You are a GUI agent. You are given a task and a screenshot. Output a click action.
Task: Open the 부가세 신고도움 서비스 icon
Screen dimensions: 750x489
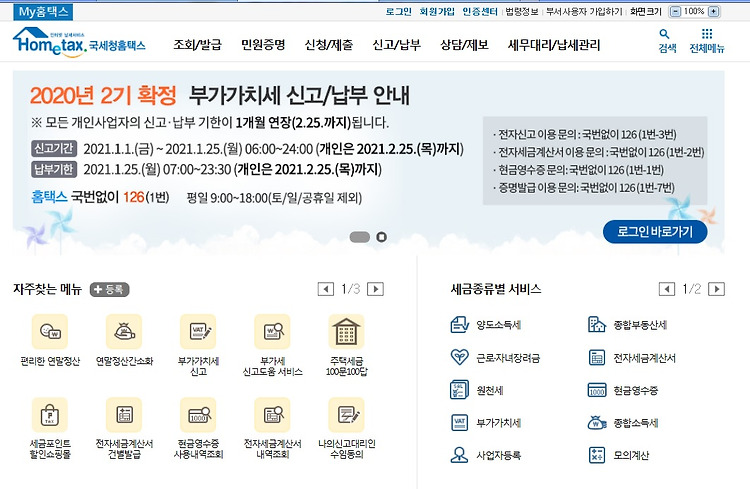click(272, 332)
